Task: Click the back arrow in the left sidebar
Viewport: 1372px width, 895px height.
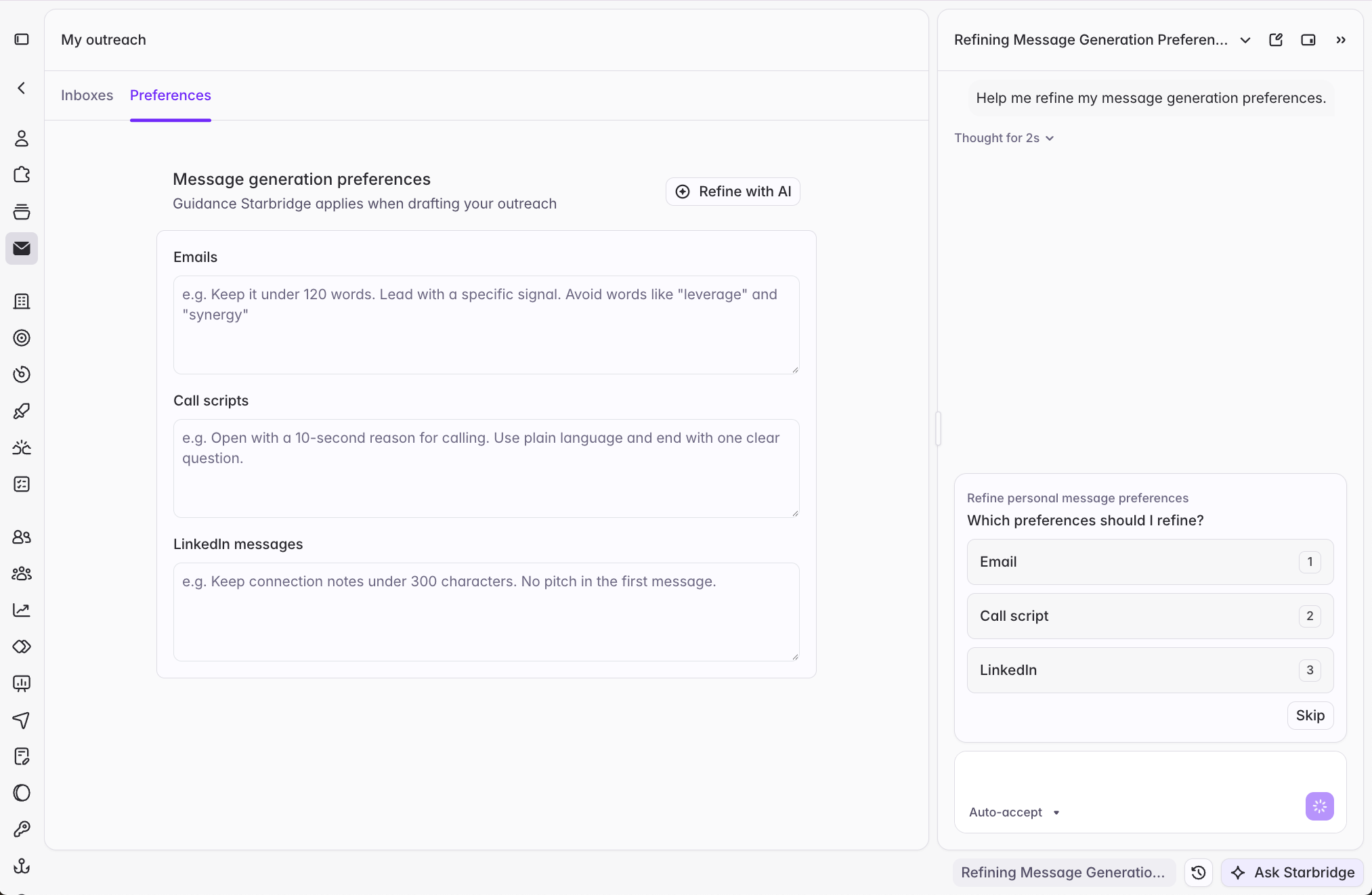Action: (22, 88)
